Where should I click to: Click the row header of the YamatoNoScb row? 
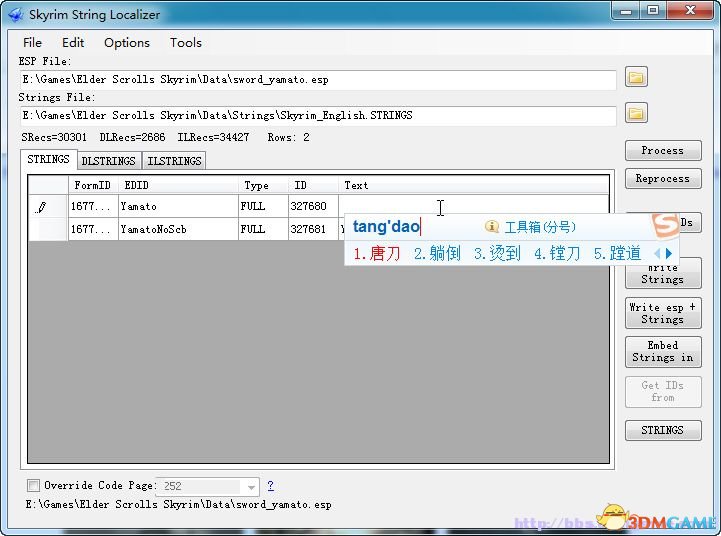point(48,229)
